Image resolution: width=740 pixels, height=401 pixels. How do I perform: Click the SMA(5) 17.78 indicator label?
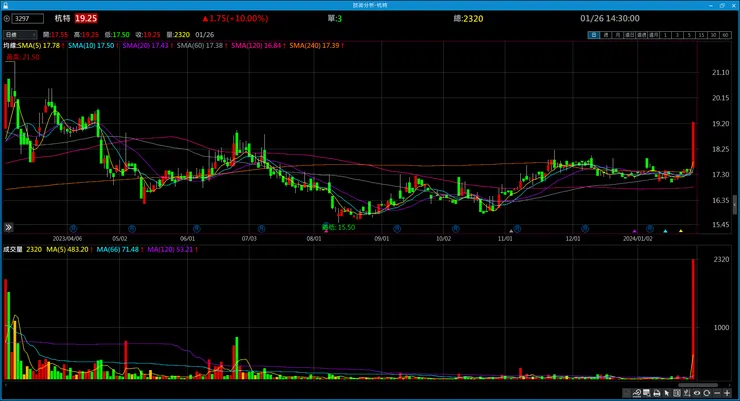tap(41, 45)
